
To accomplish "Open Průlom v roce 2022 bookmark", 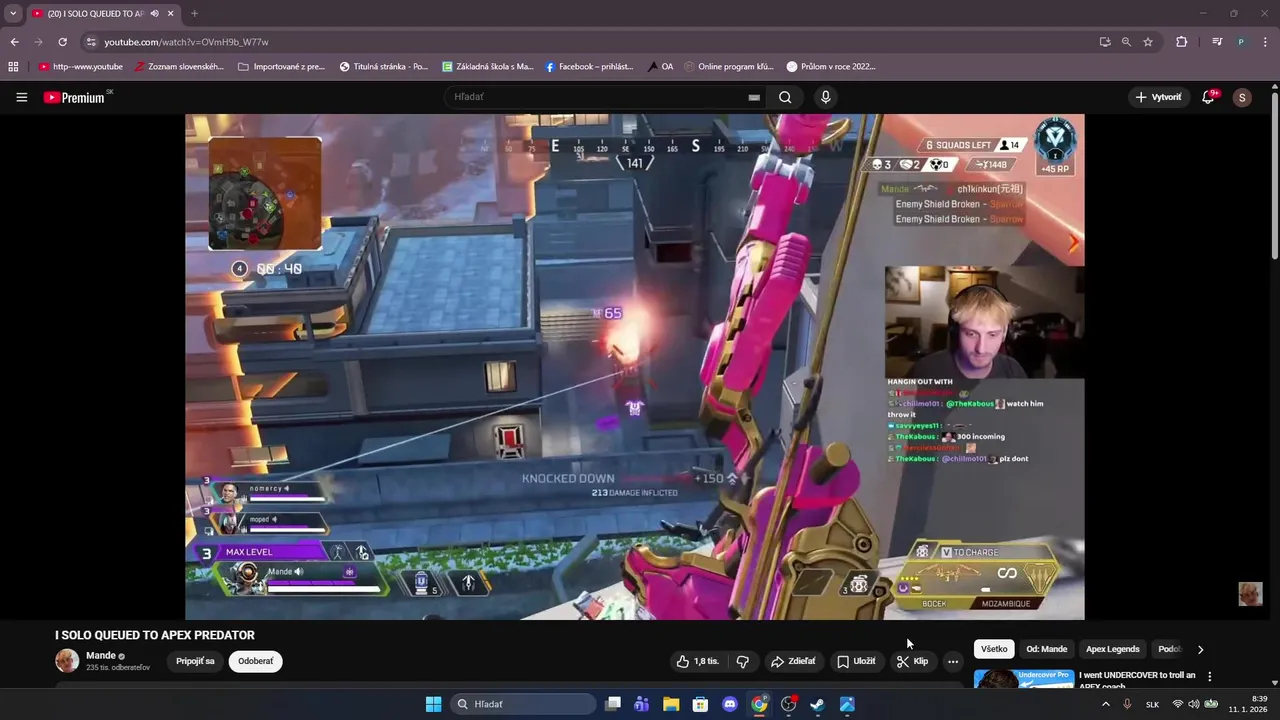I will [831, 67].
